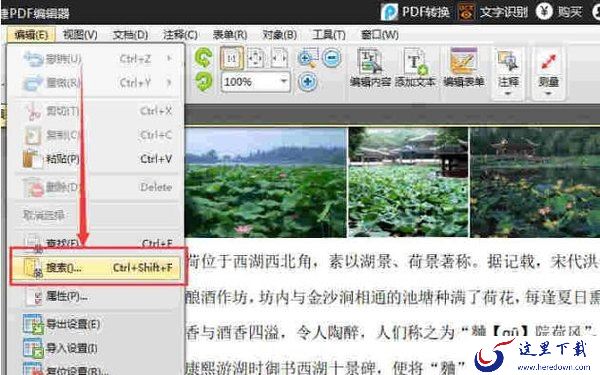The width and height of the screenshot is (600, 375).
Task: Click document text line starting 酿酒作坊
Action: point(393,297)
